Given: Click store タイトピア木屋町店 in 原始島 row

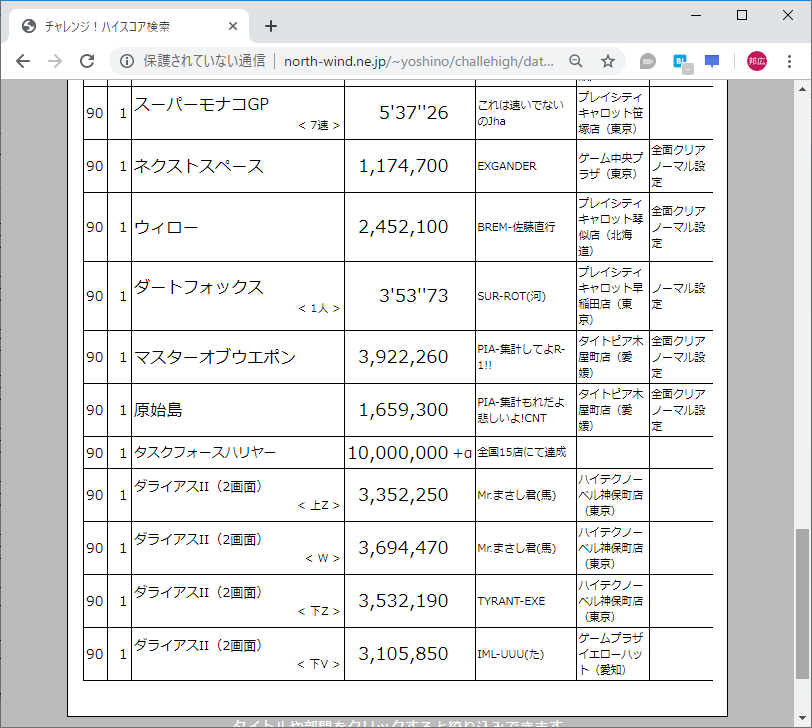Looking at the screenshot, I should point(611,410).
